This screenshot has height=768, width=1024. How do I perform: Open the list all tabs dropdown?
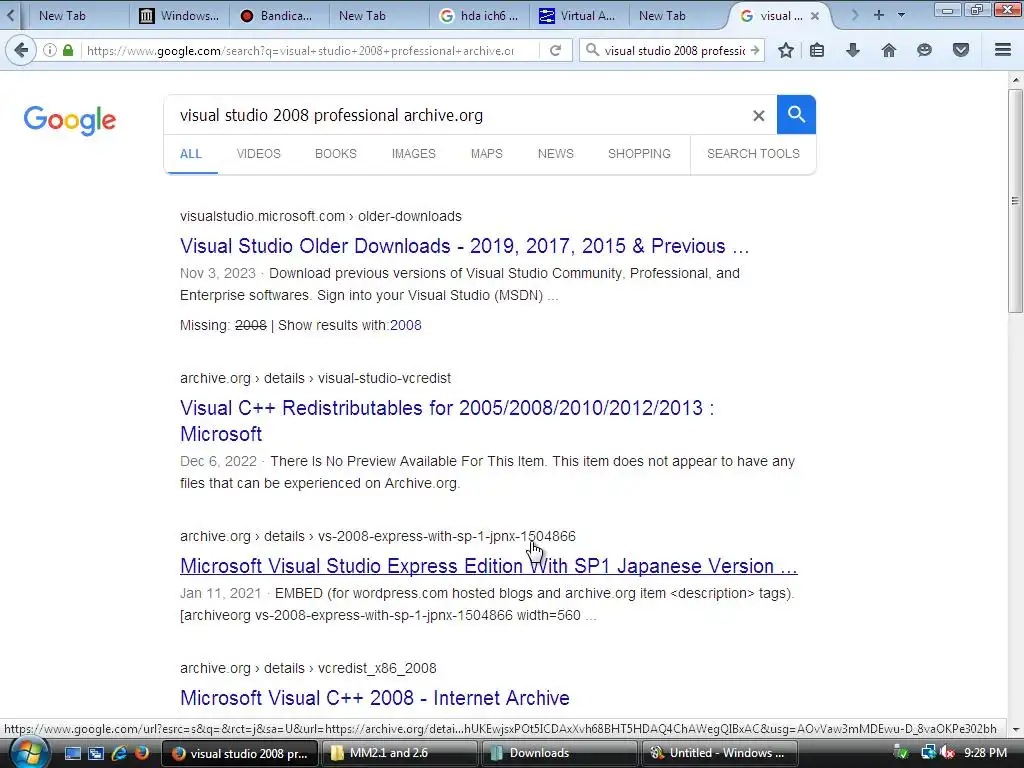901,15
